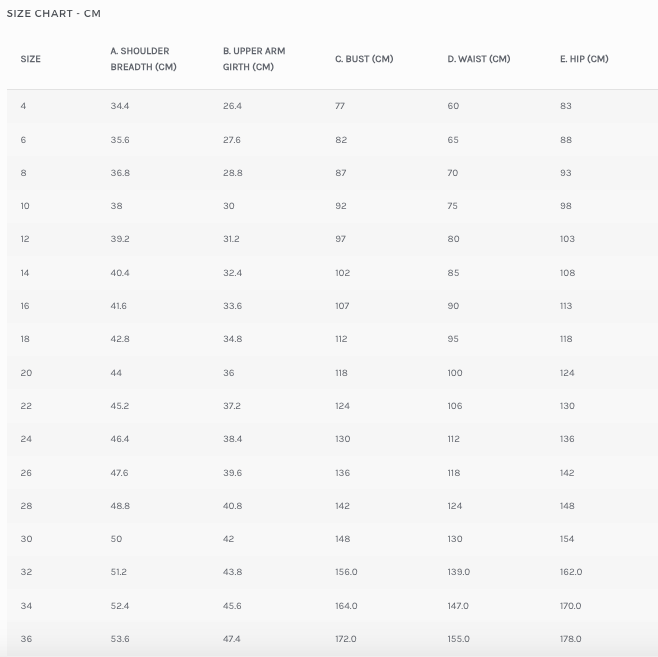
Task: Click the hip value for size 10
Action: point(566,206)
